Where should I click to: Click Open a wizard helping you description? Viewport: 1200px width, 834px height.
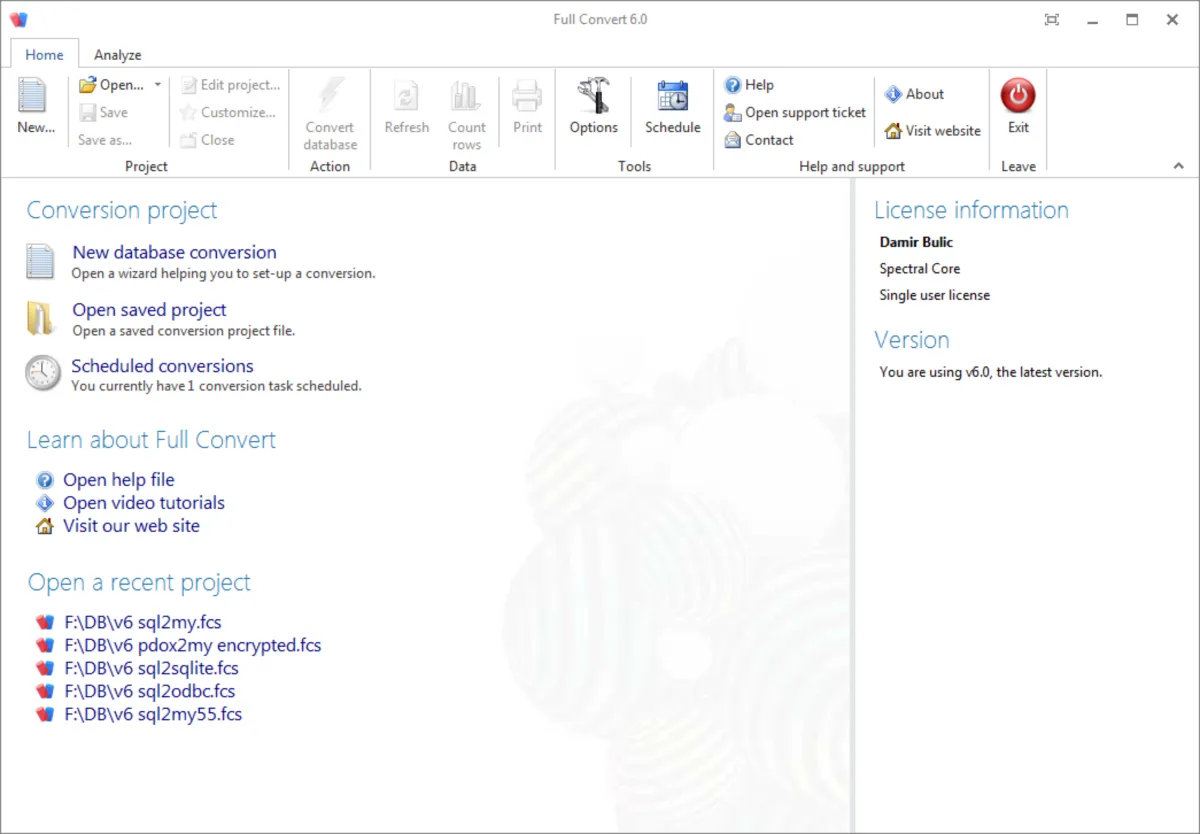(223, 272)
